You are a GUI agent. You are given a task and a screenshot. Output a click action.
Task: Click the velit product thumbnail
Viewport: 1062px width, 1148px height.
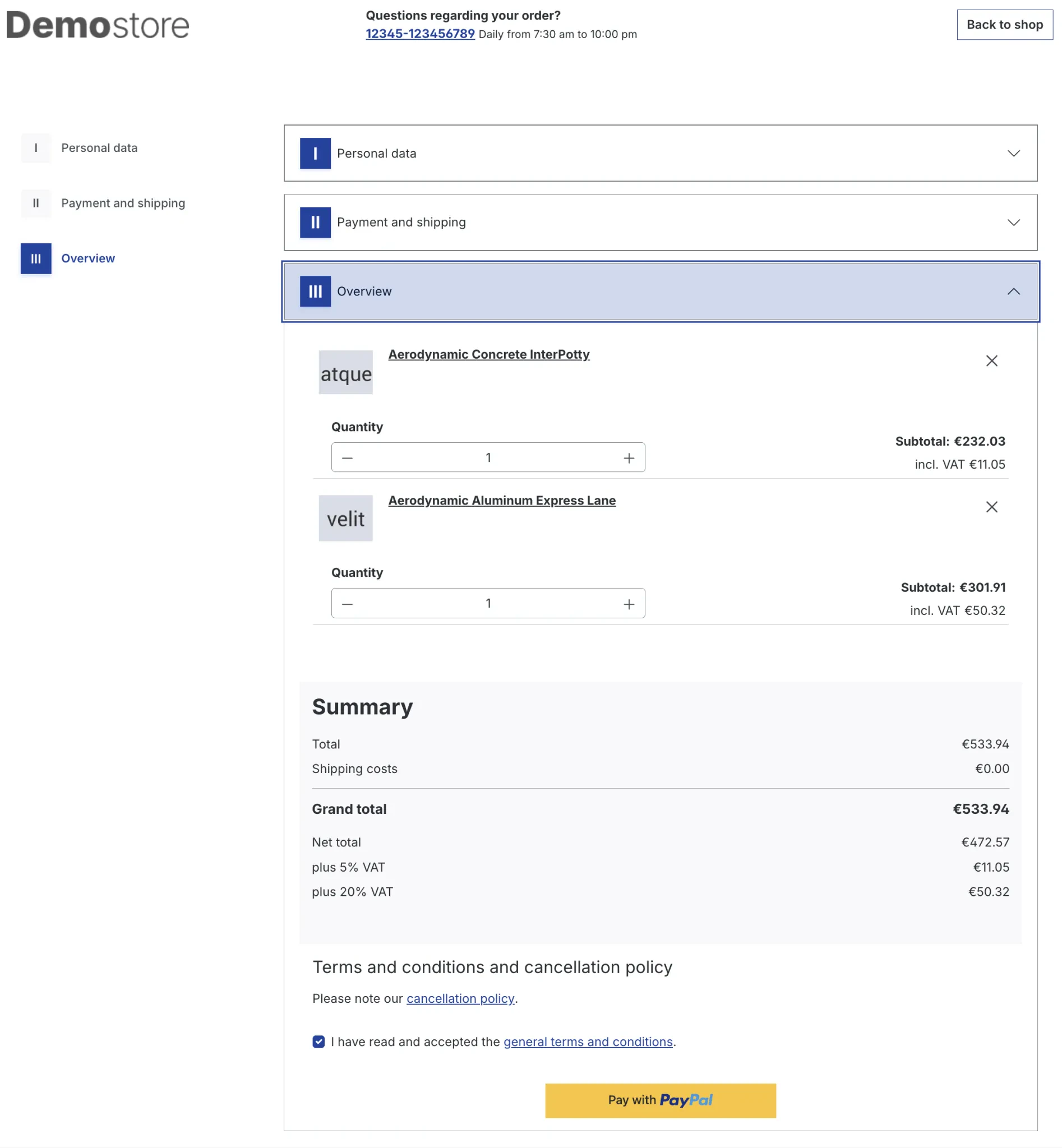point(345,519)
